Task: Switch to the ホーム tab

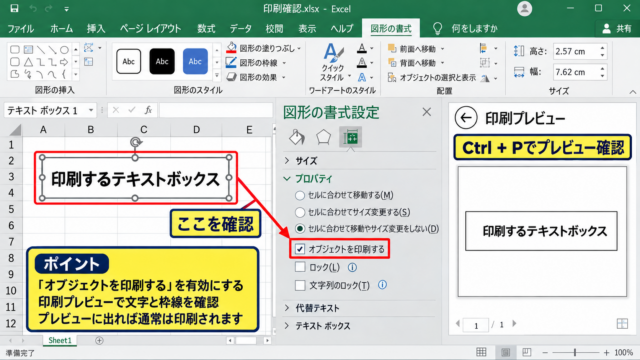Action: (x=61, y=29)
